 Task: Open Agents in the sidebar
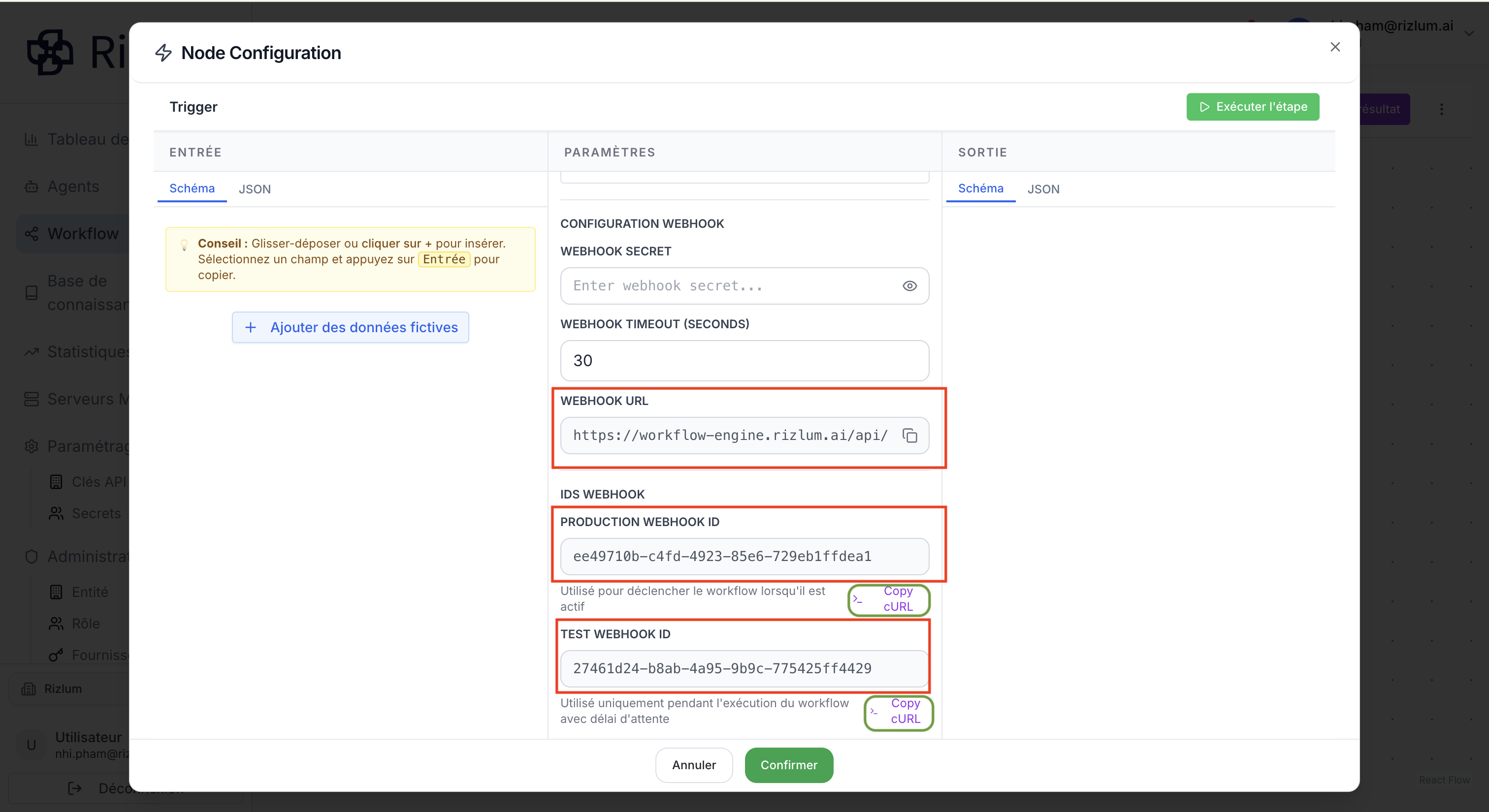pos(73,187)
